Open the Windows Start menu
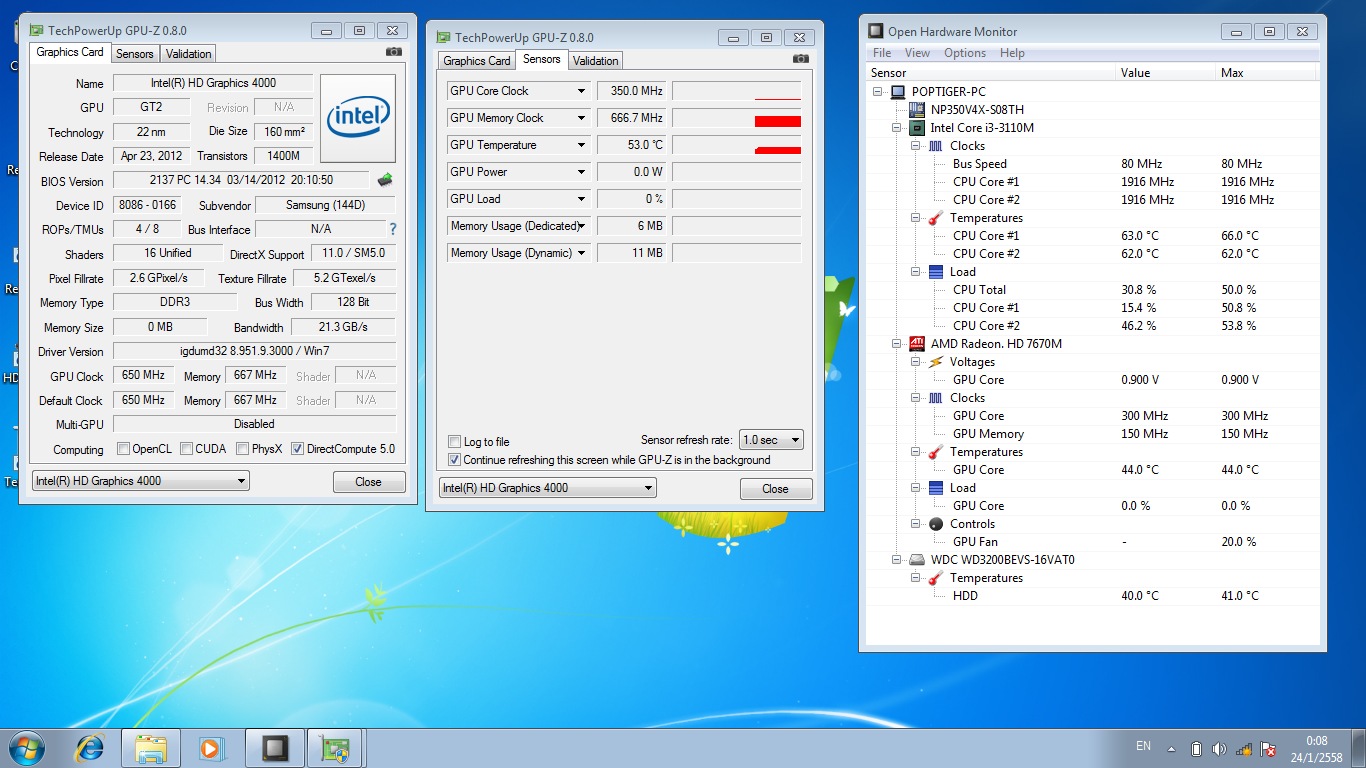The height and width of the screenshot is (768, 1366). 27,748
